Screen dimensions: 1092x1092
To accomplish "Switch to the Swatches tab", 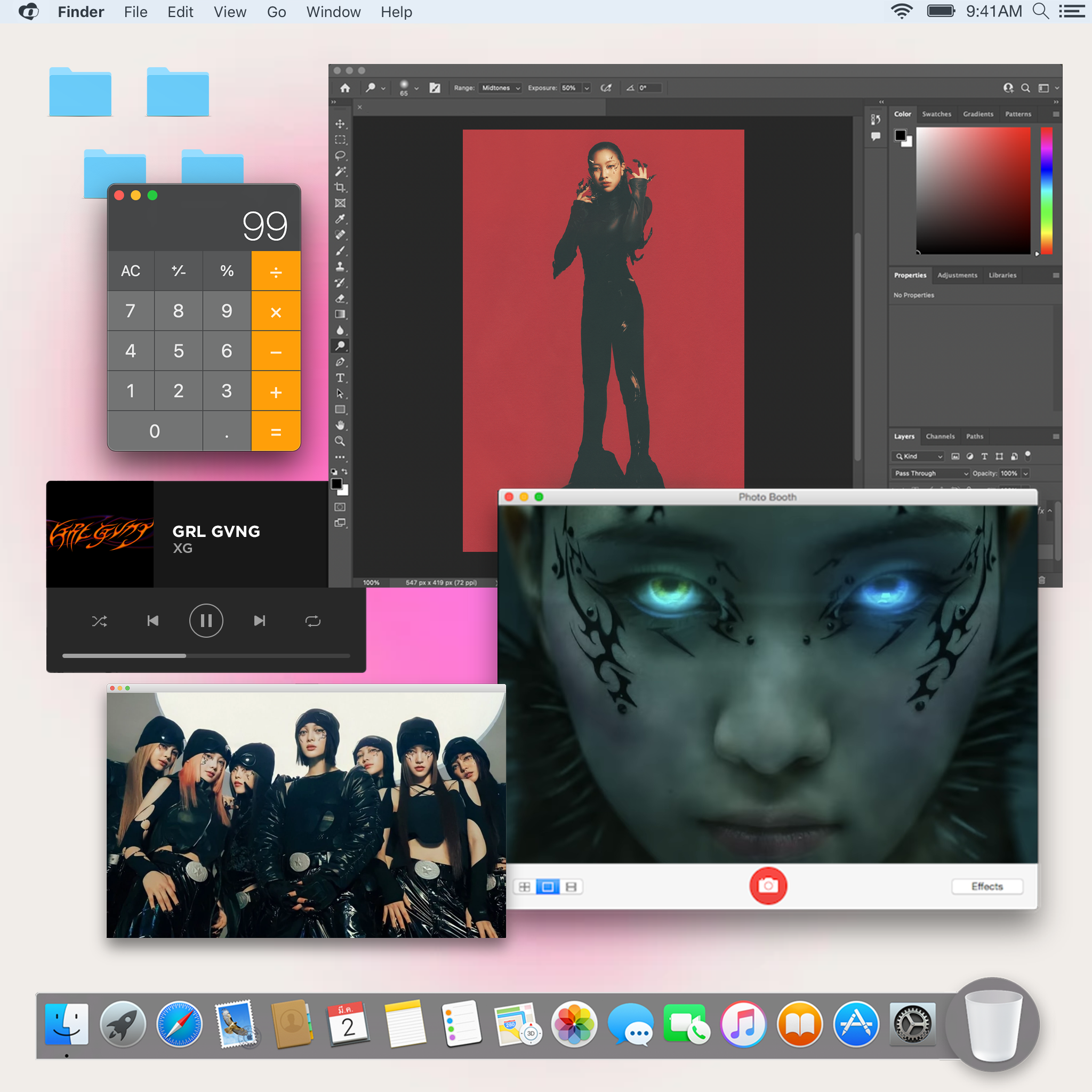I will tap(936, 114).
